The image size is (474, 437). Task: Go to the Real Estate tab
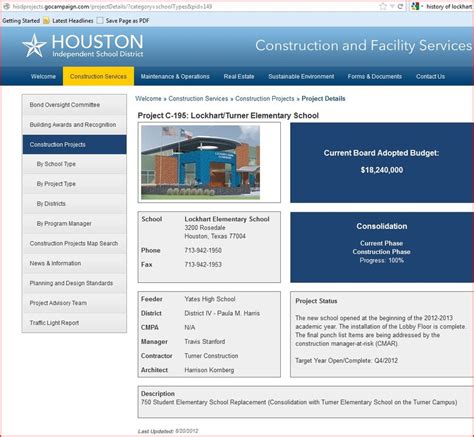pyautogui.click(x=239, y=76)
